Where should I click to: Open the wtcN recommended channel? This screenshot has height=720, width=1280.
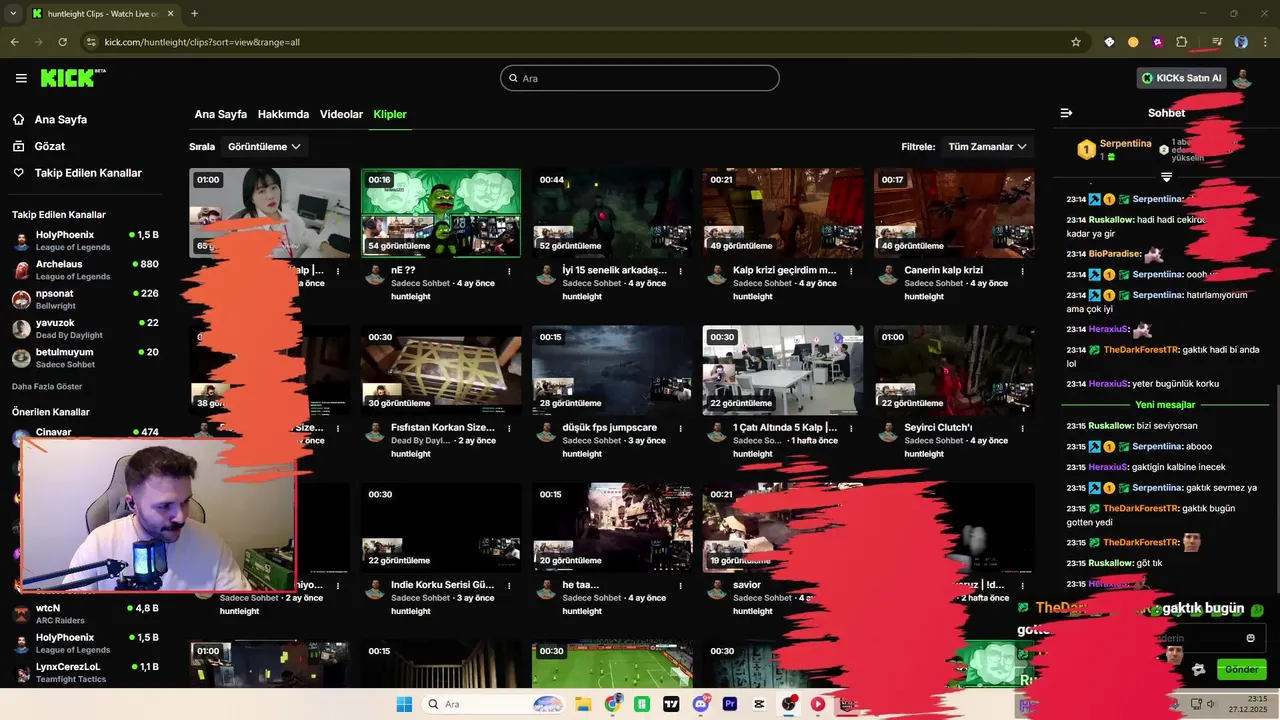pyautogui.click(x=85, y=614)
